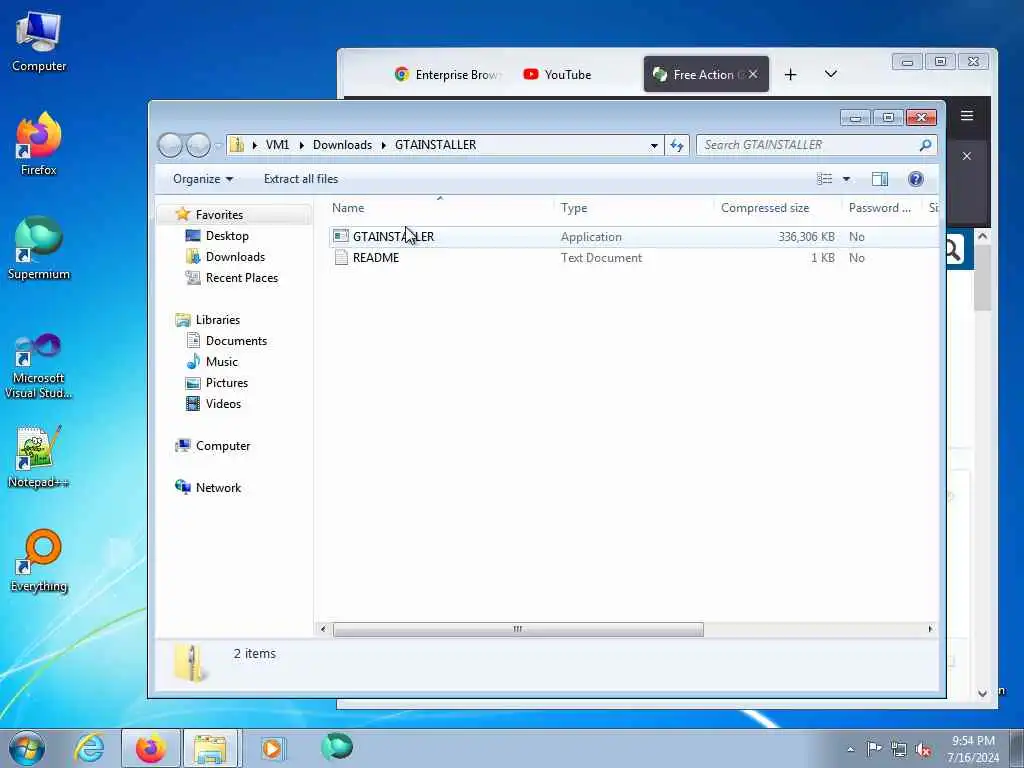Click Extract all files
1024x768 pixels.
click(301, 179)
